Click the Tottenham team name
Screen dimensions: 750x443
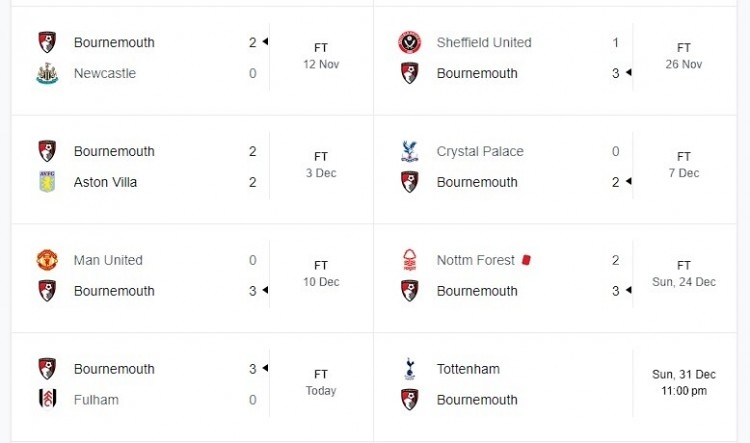468,369
